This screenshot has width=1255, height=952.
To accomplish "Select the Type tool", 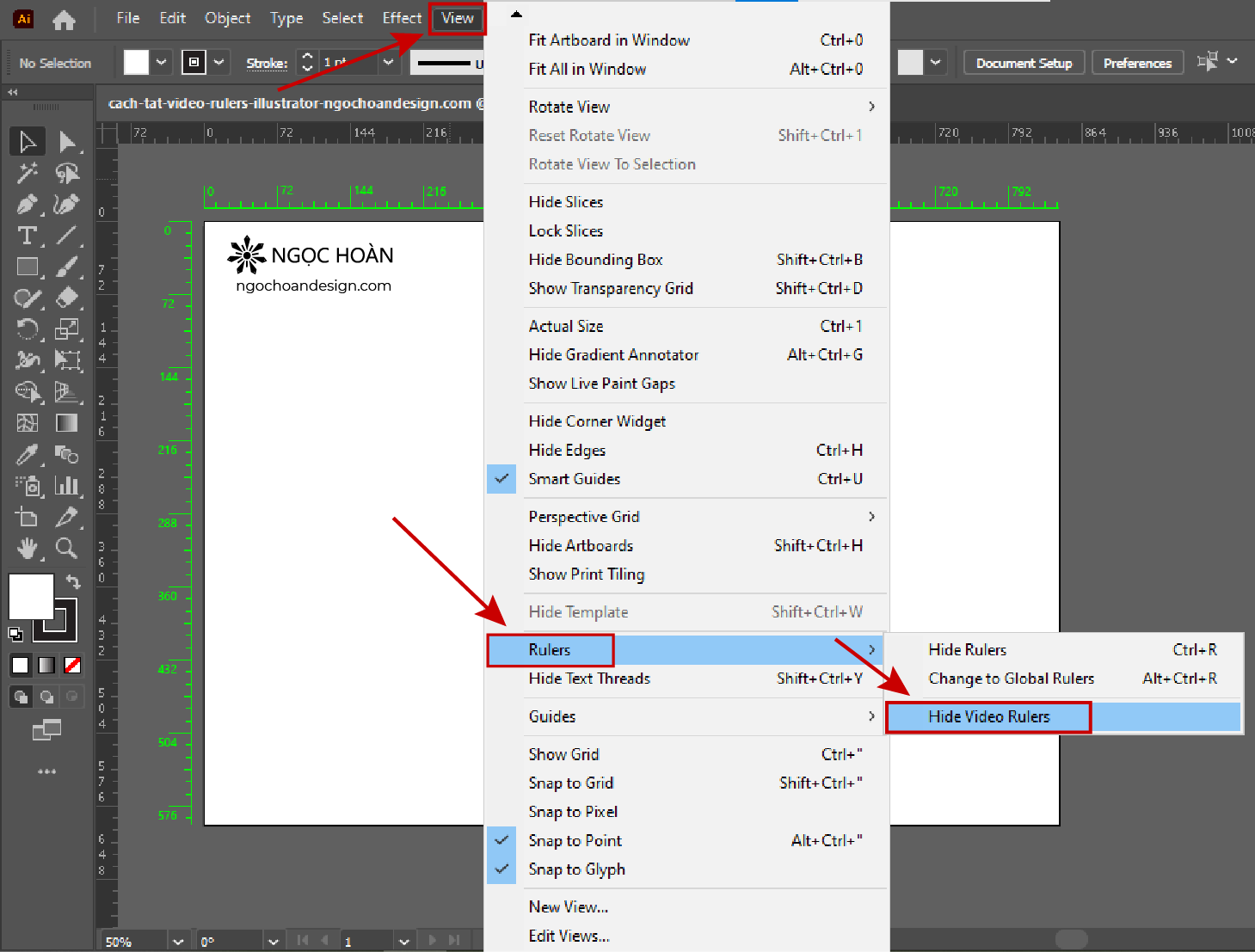I will [x=27, y=236].
